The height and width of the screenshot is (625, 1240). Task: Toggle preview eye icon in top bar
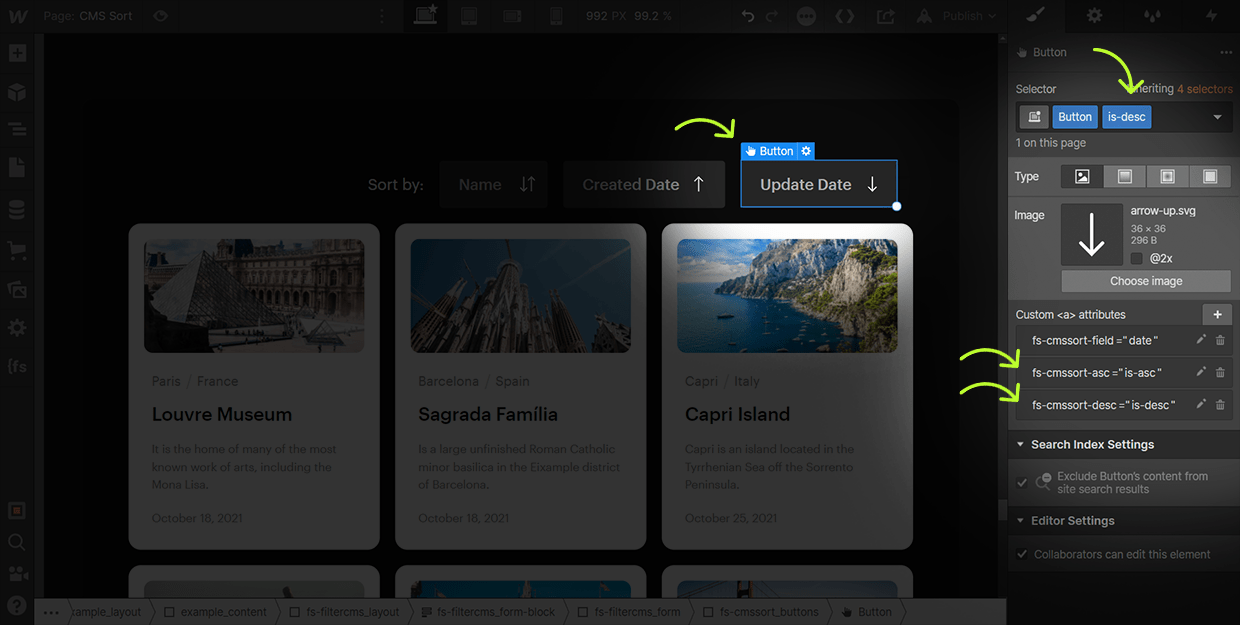point(161,16)
